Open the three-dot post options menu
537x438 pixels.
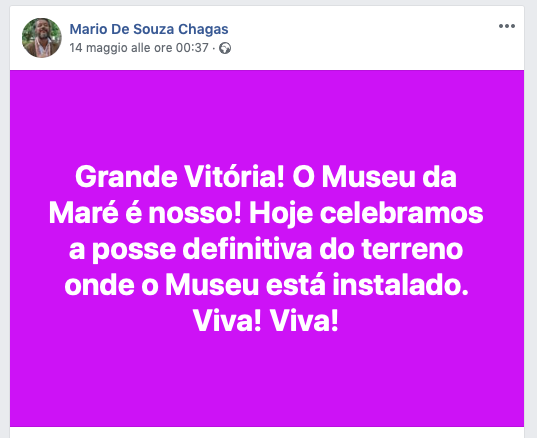(x=507, y=26)
